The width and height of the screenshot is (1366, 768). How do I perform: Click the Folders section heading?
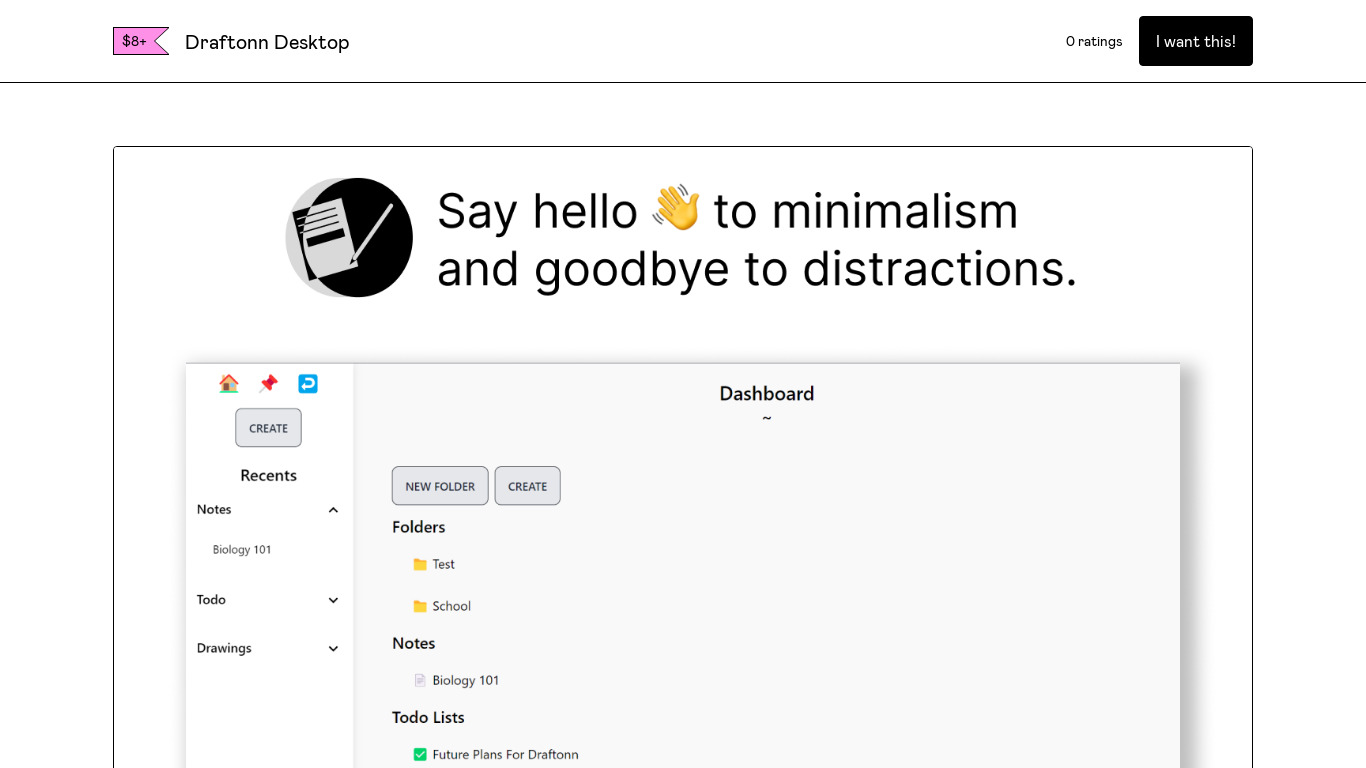click(419, 527)
